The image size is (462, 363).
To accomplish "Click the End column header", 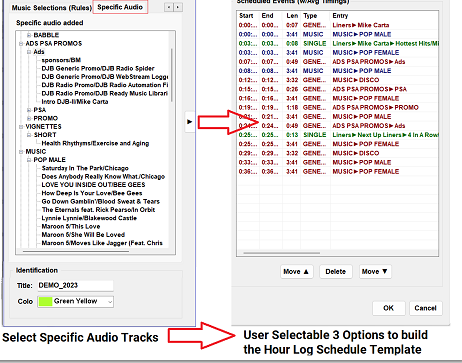I will pos(271,16).
